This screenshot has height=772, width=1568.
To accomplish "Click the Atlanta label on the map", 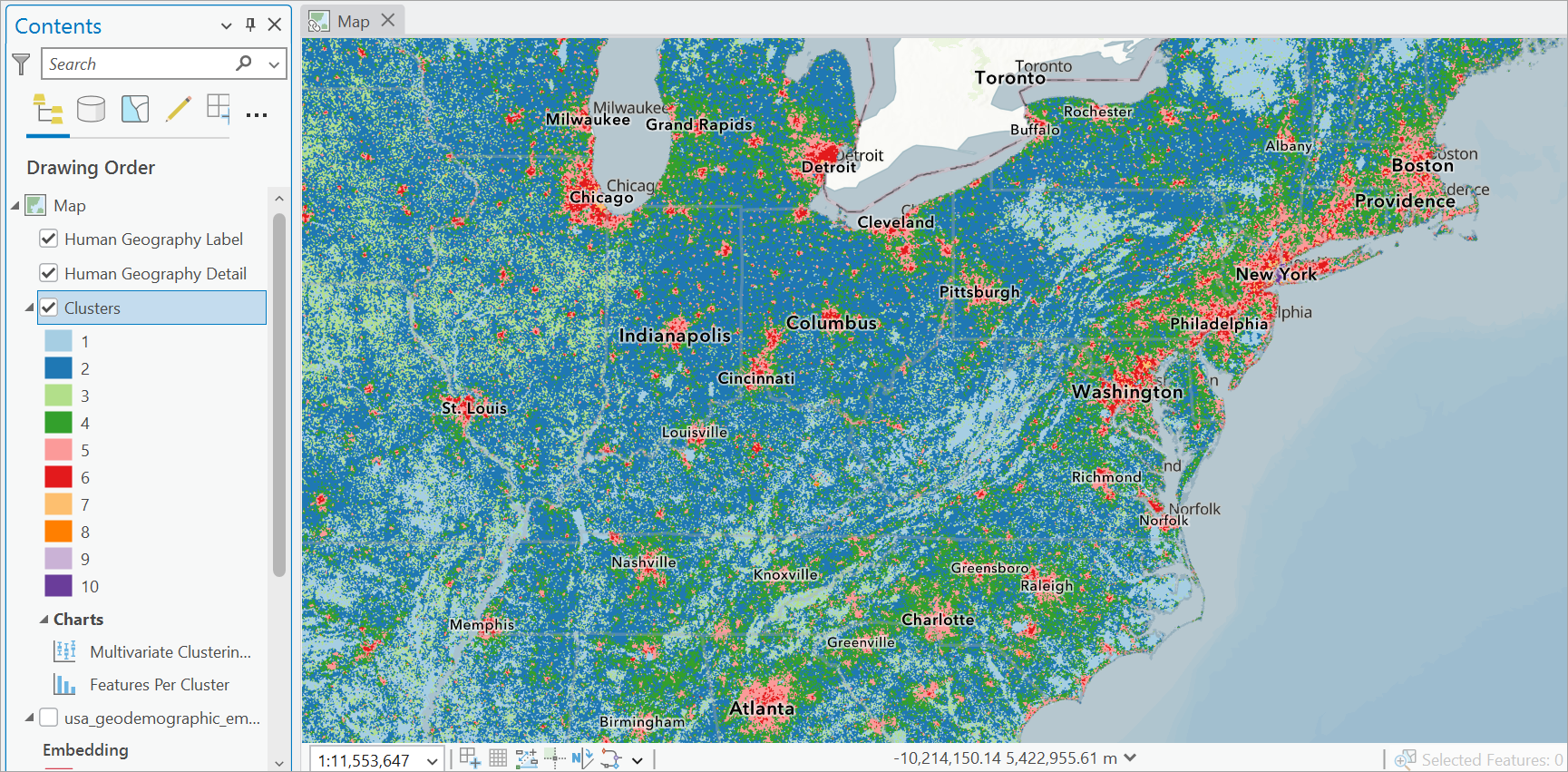I will 762,708.
